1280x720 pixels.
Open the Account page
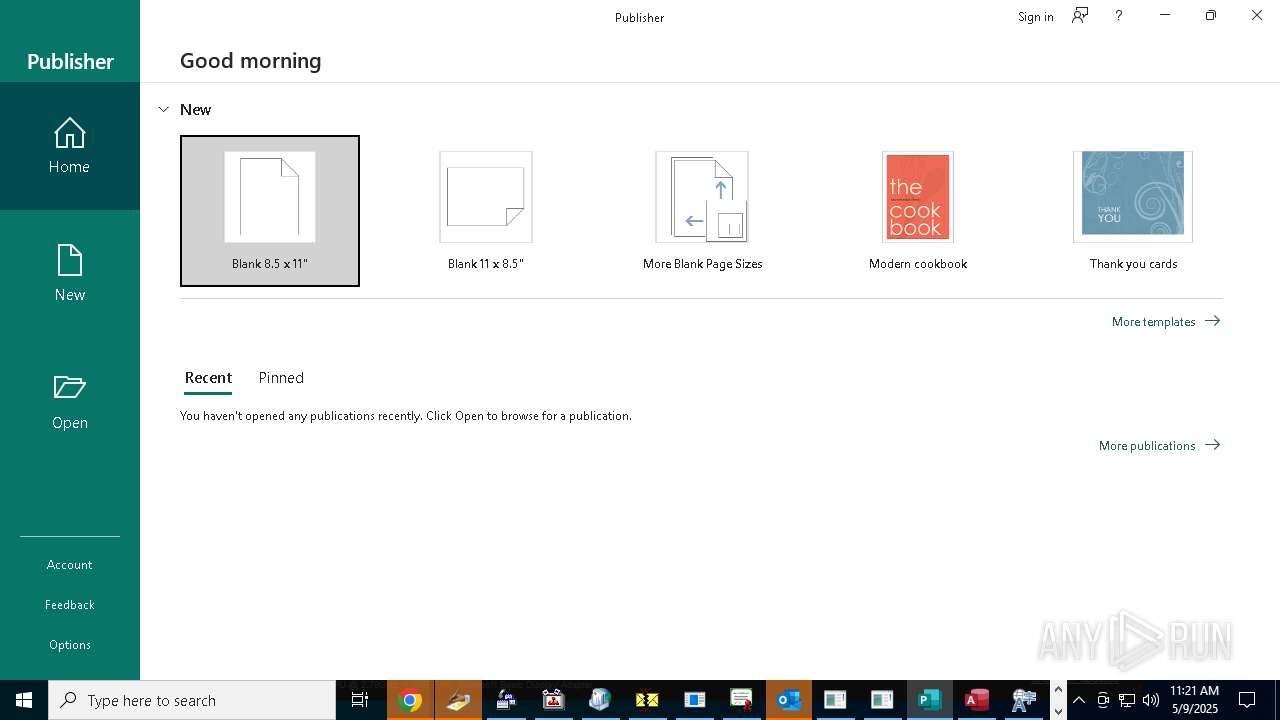coord(70,565)
